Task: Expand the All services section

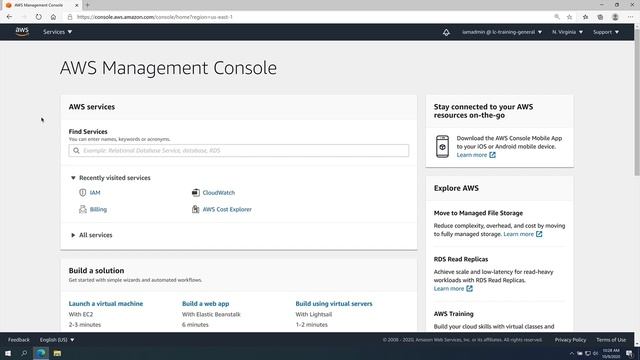Action: 91,235
